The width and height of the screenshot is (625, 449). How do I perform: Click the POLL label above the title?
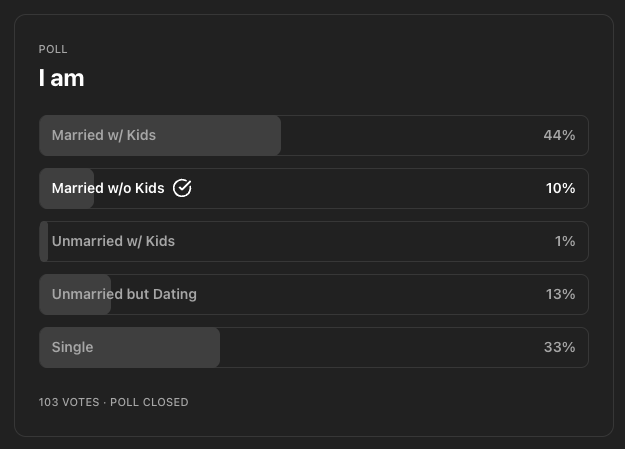53,49
